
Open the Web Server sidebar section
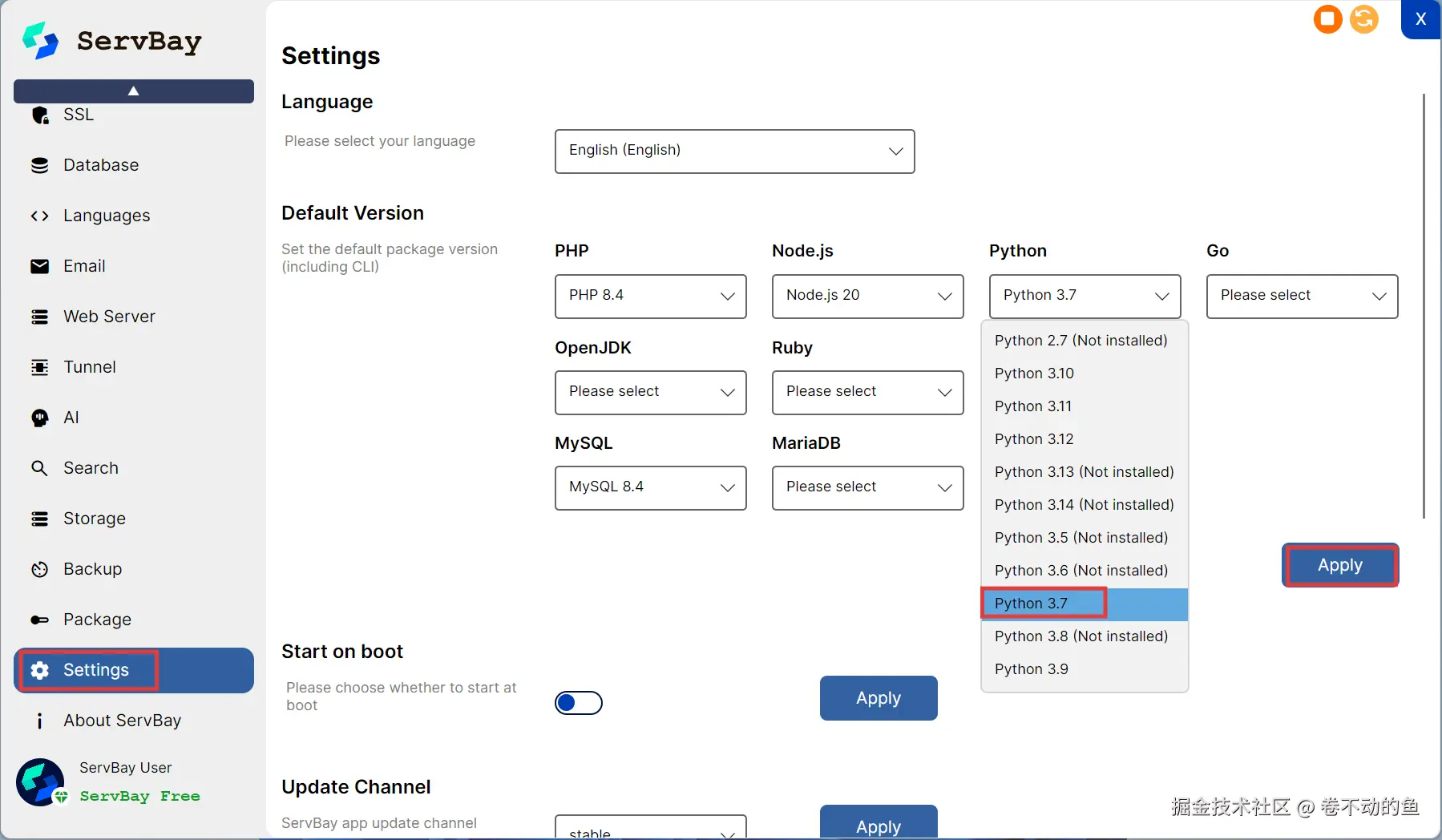109,317
